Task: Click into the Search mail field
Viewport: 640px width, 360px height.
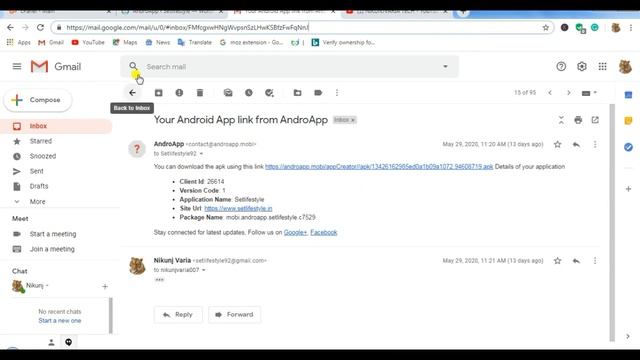Action: coord(290,67)
